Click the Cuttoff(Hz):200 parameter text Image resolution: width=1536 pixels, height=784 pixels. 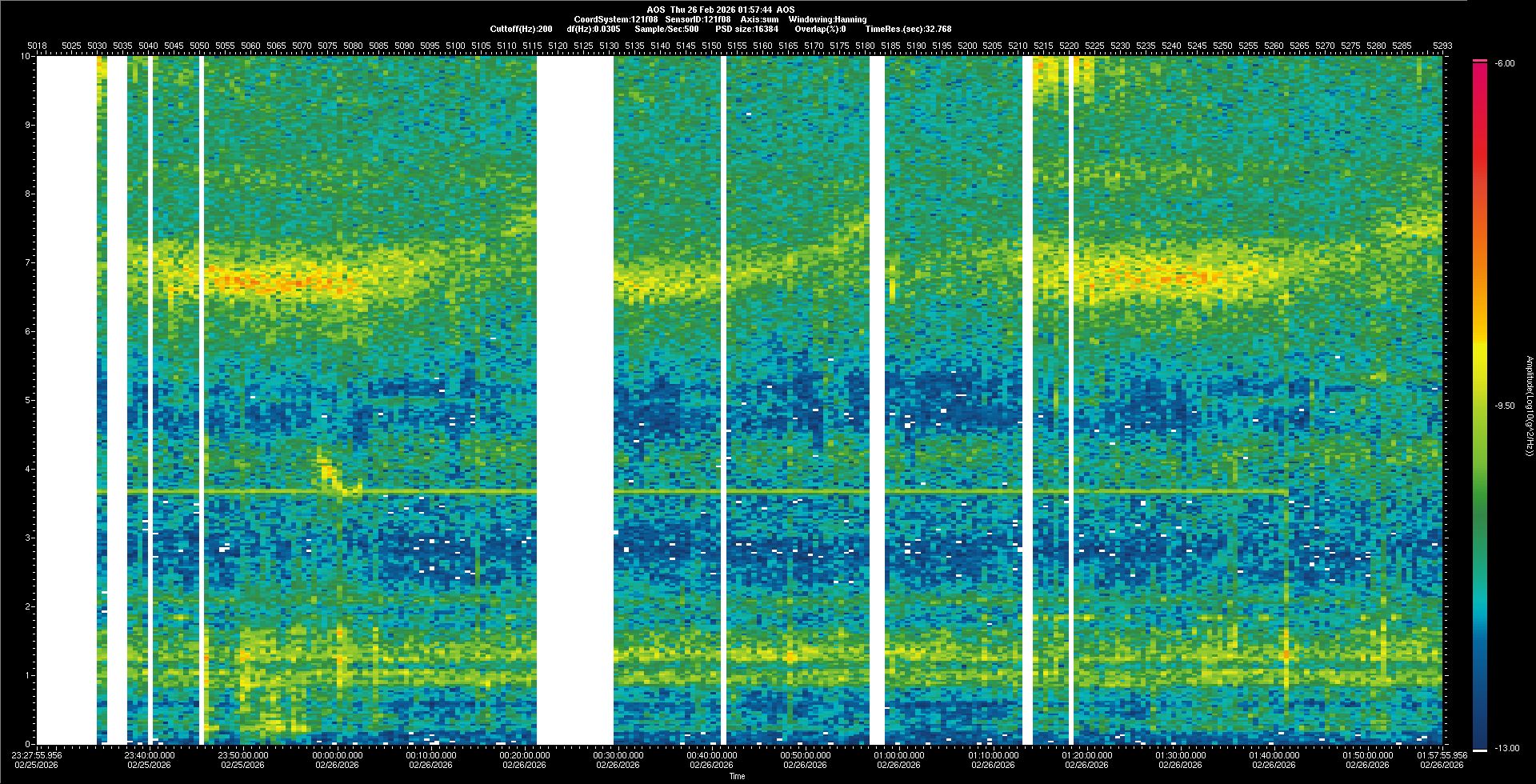pos(521,29)
